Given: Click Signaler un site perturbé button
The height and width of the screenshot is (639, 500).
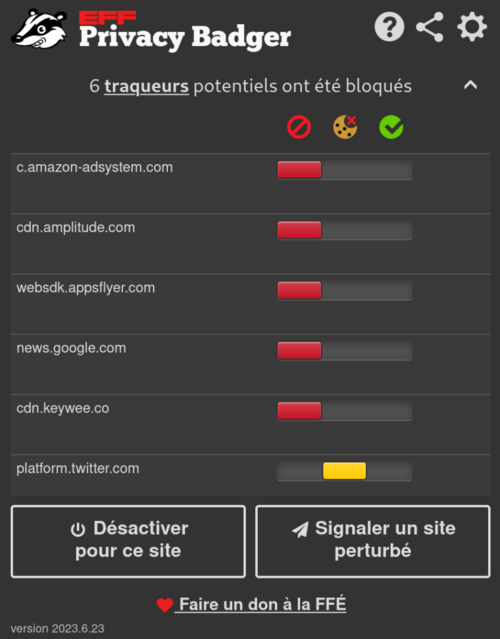Looking at the screenshot, I should point(373,542).
